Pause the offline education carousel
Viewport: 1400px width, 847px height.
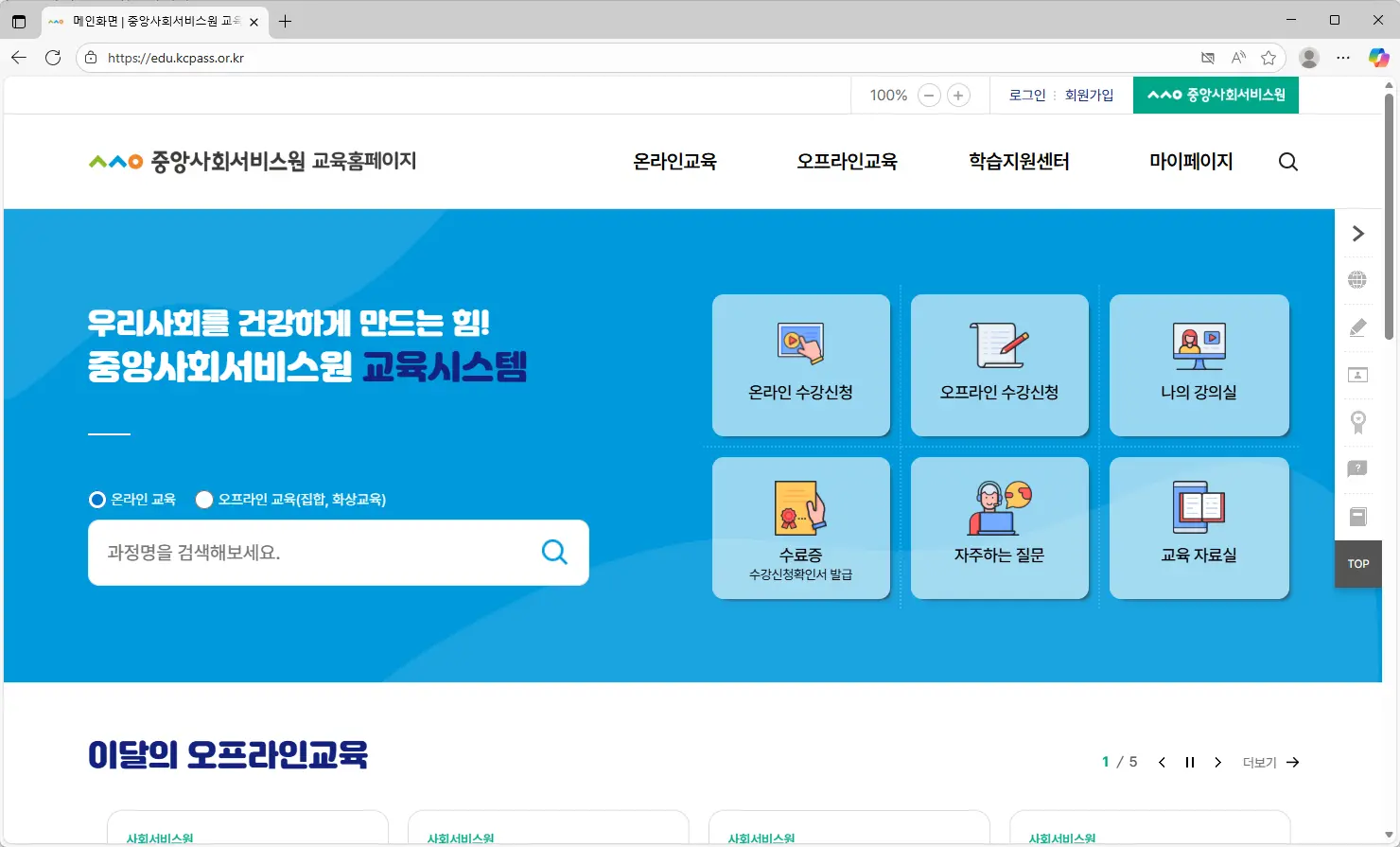click(1189, 761)
